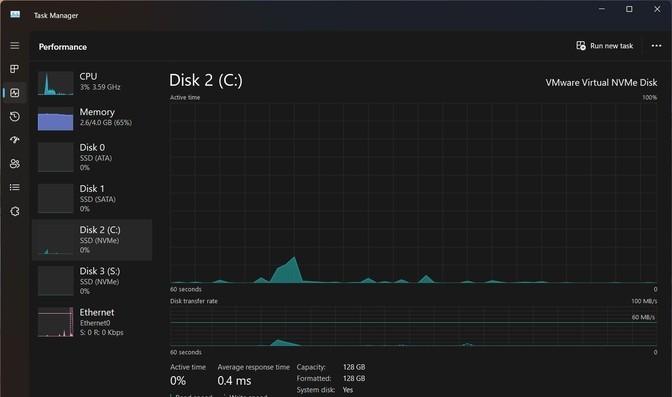Select Memory in the performance list

pyautogui.click(x=92, y=118)
